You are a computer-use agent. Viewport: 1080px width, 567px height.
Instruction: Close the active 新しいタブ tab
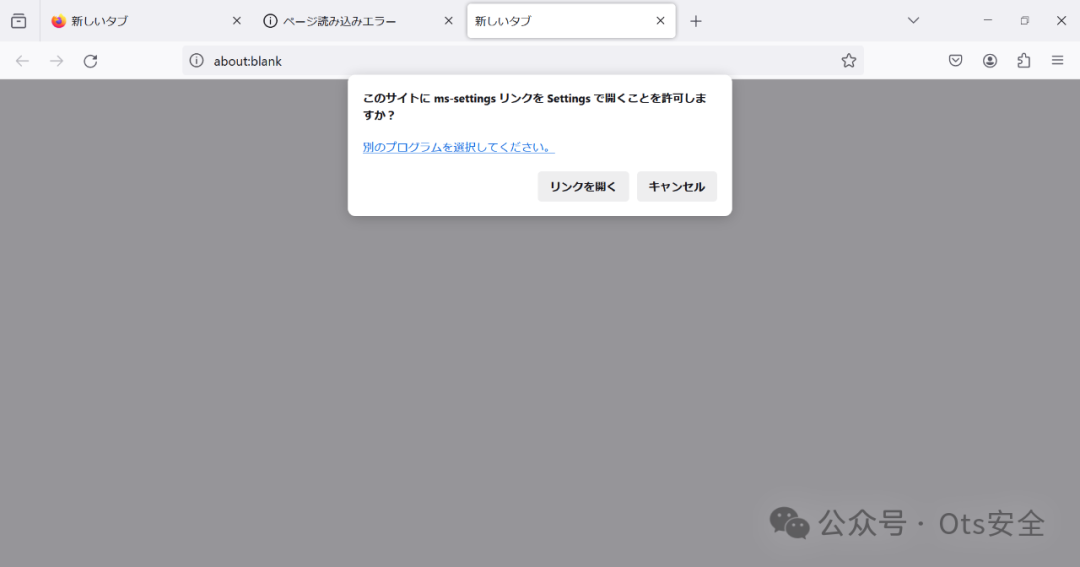(660, 21)
